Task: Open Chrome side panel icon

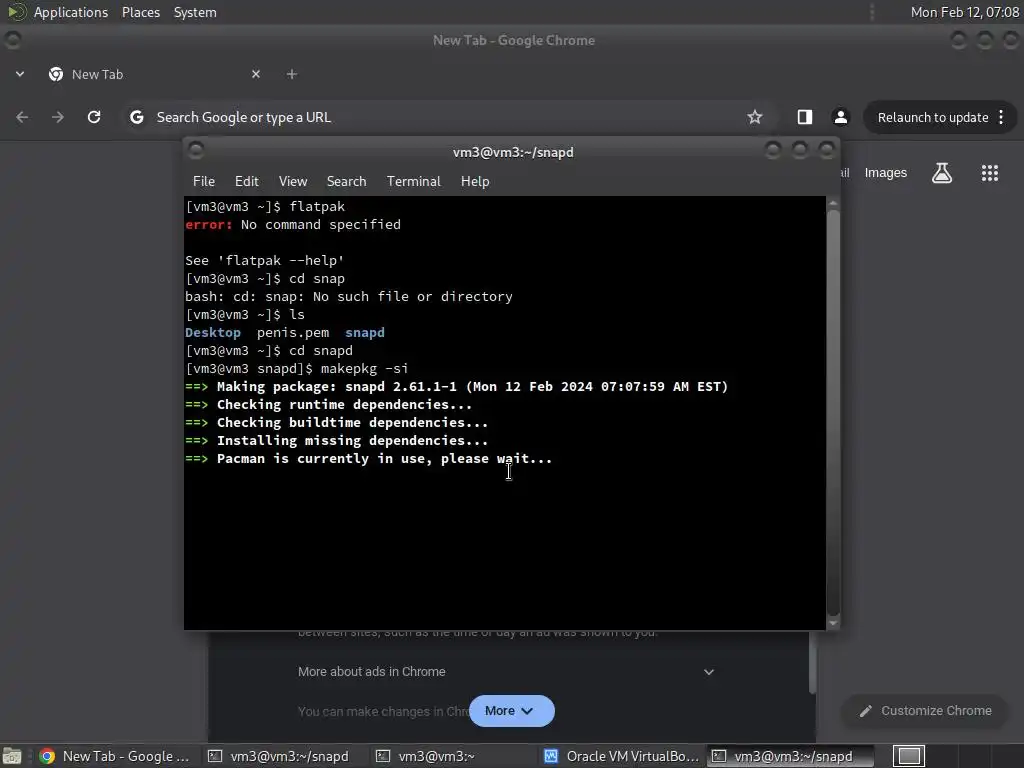Action: [x=805, y=117]
